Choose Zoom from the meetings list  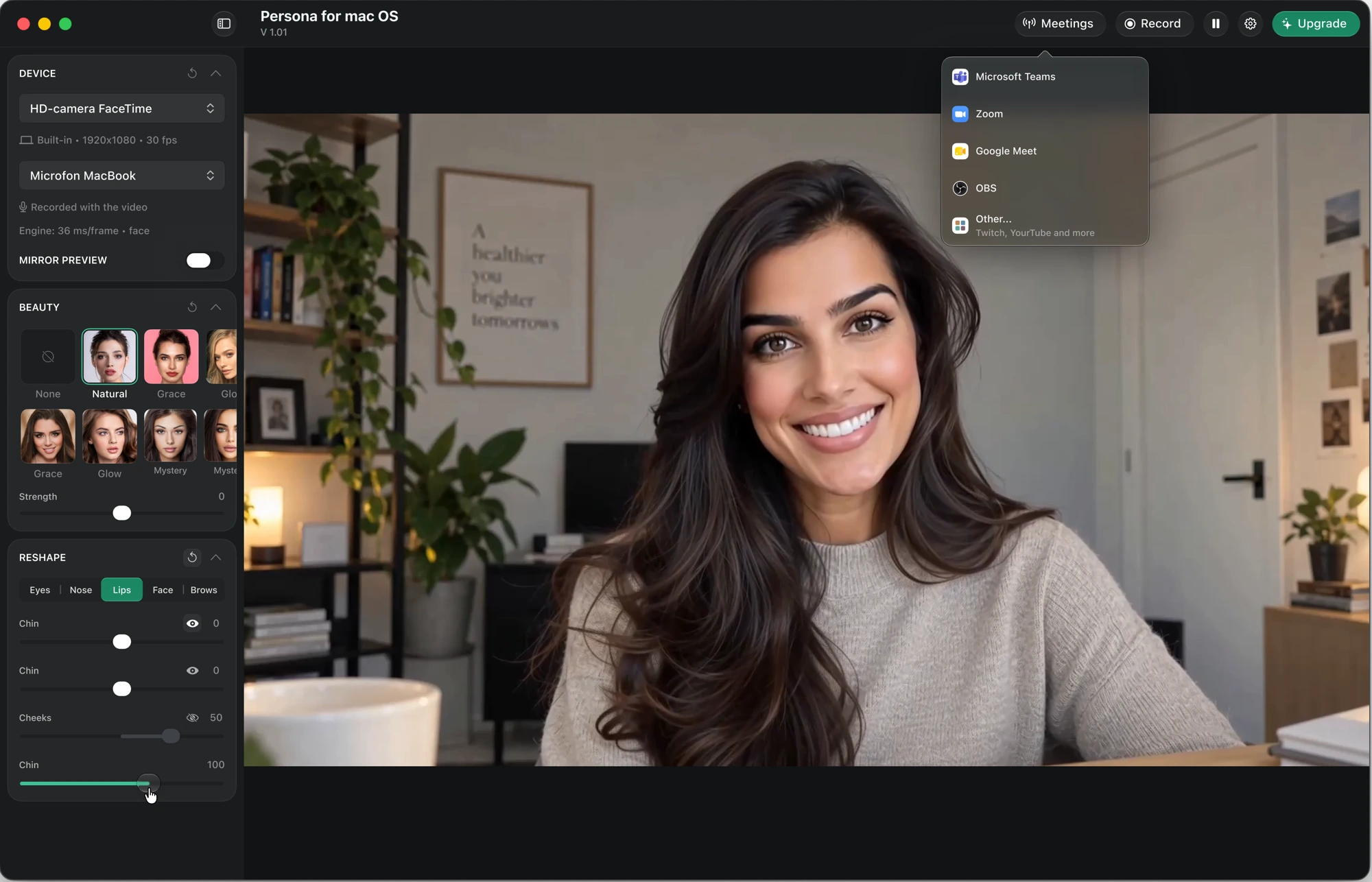(x=1045, y=114)
